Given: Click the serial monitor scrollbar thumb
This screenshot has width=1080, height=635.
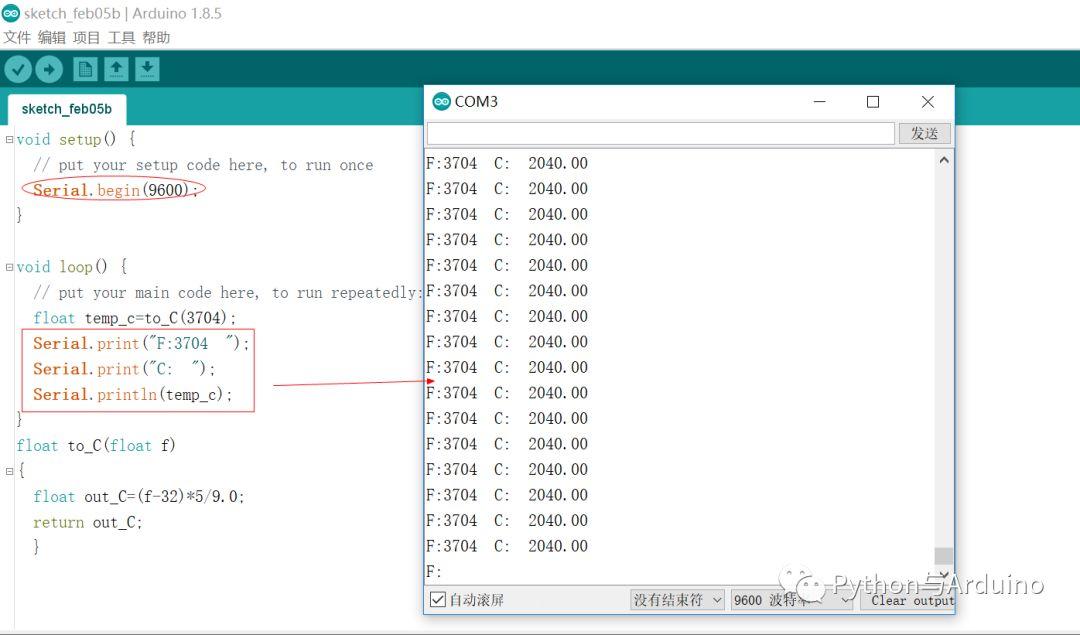Looking at the screenshot, I should 944,555.
